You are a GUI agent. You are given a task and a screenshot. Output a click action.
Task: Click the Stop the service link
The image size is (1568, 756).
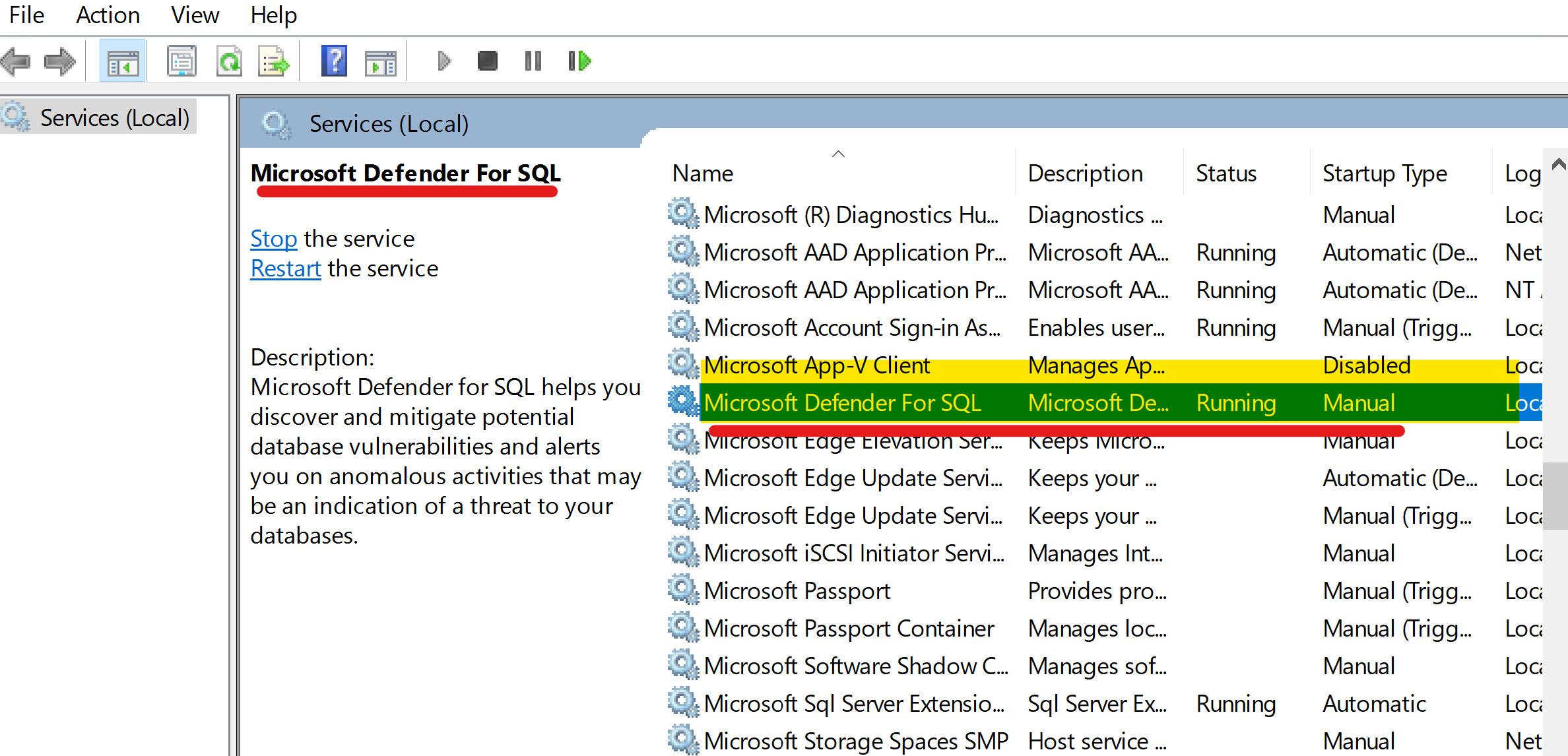tap(274, 239)
